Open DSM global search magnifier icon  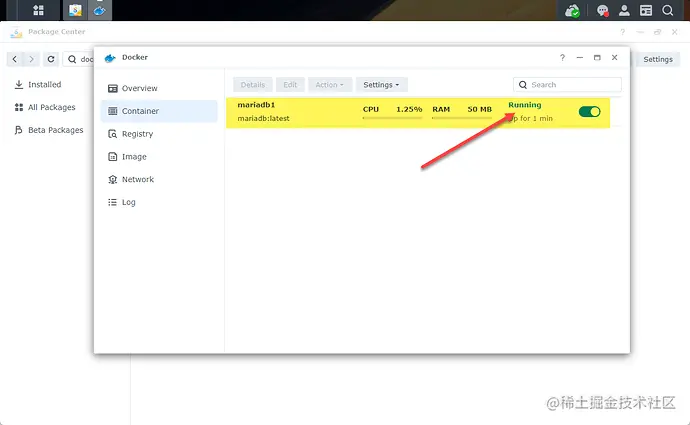(x=668, y=11)
